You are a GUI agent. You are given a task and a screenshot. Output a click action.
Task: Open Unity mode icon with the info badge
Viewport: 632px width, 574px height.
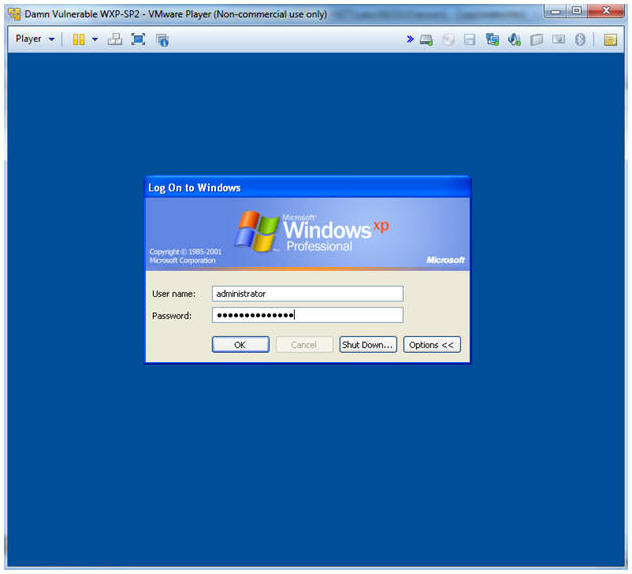[x=162, y=40]
